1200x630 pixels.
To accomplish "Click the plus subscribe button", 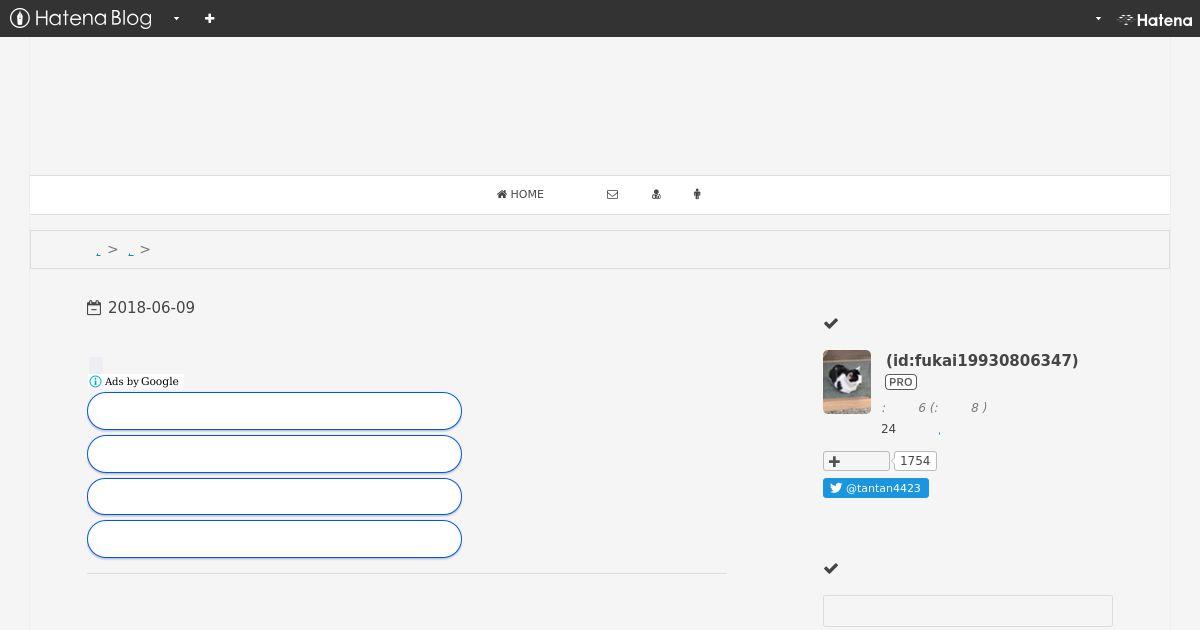I will tap(856, 461).
